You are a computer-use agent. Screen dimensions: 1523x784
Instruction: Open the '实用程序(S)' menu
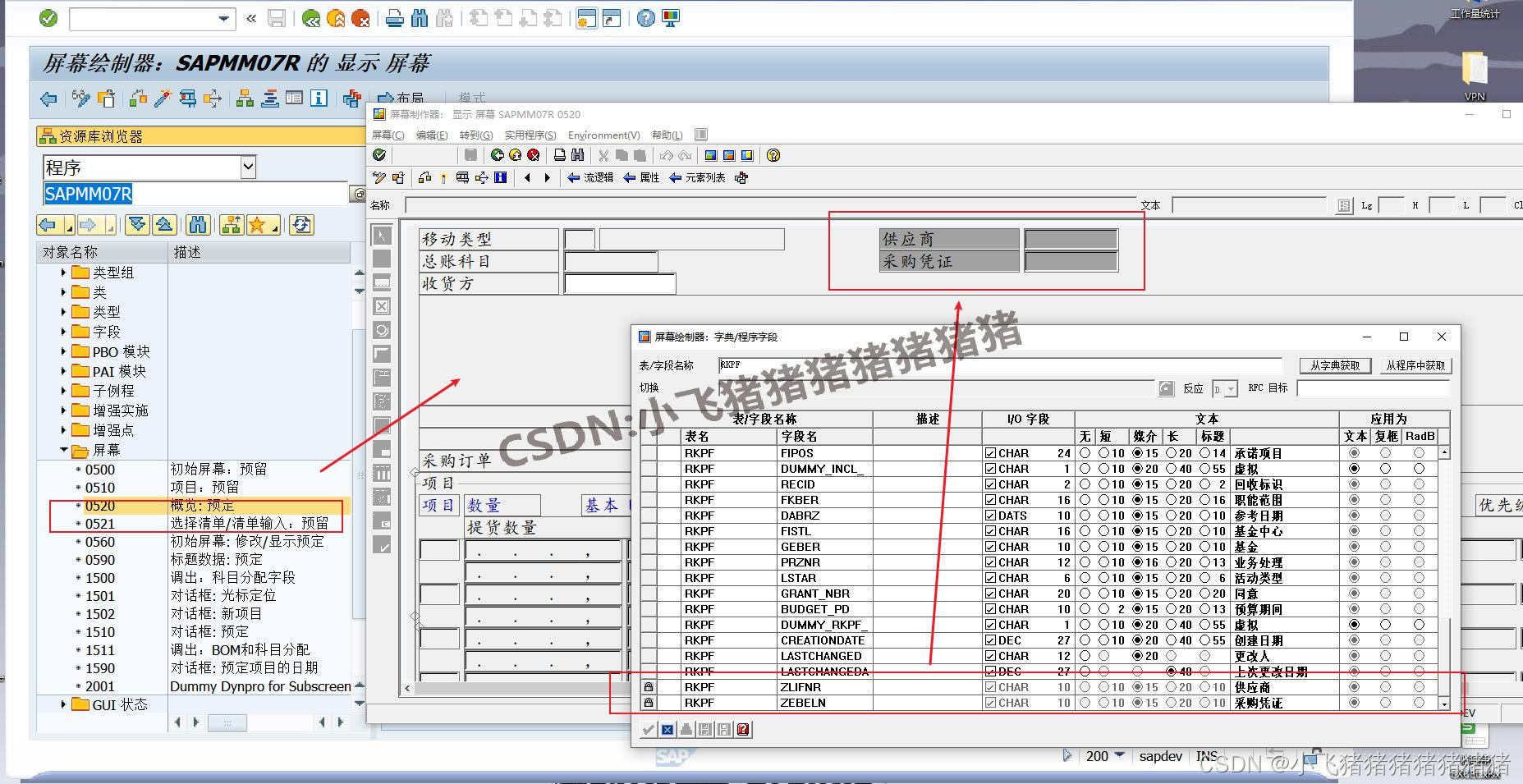pos(530,135)
